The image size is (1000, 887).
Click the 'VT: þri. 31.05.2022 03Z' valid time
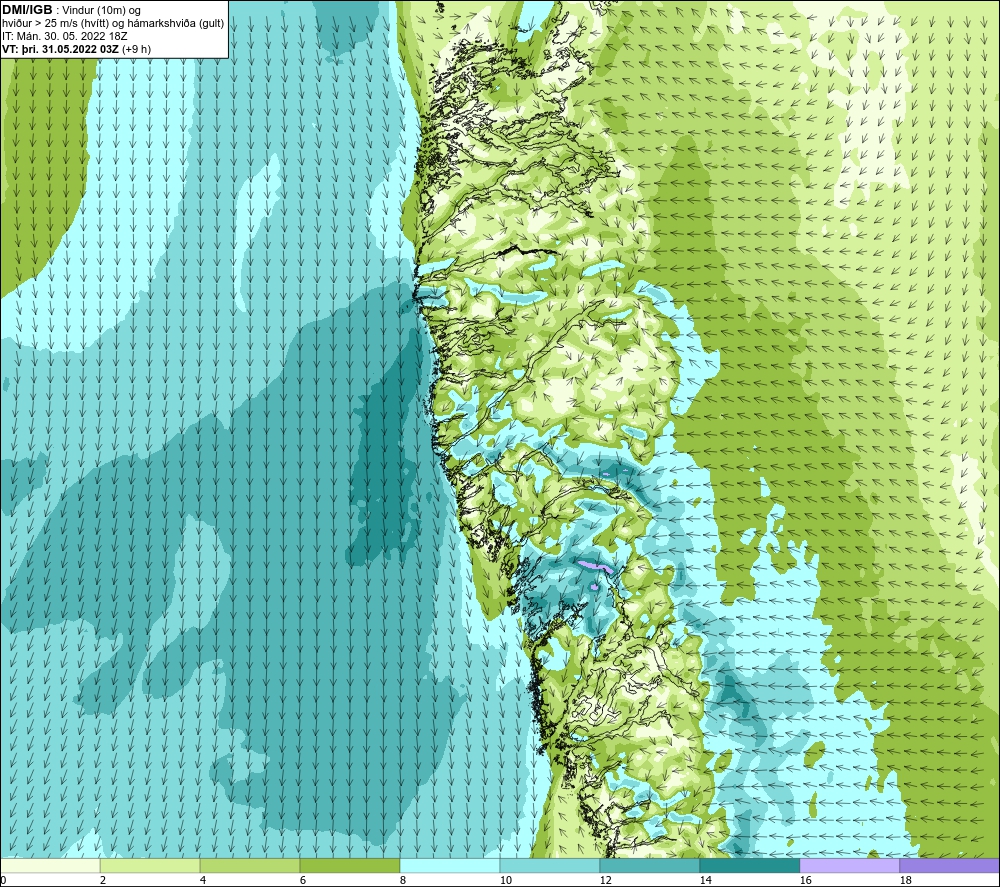(61, 49)
